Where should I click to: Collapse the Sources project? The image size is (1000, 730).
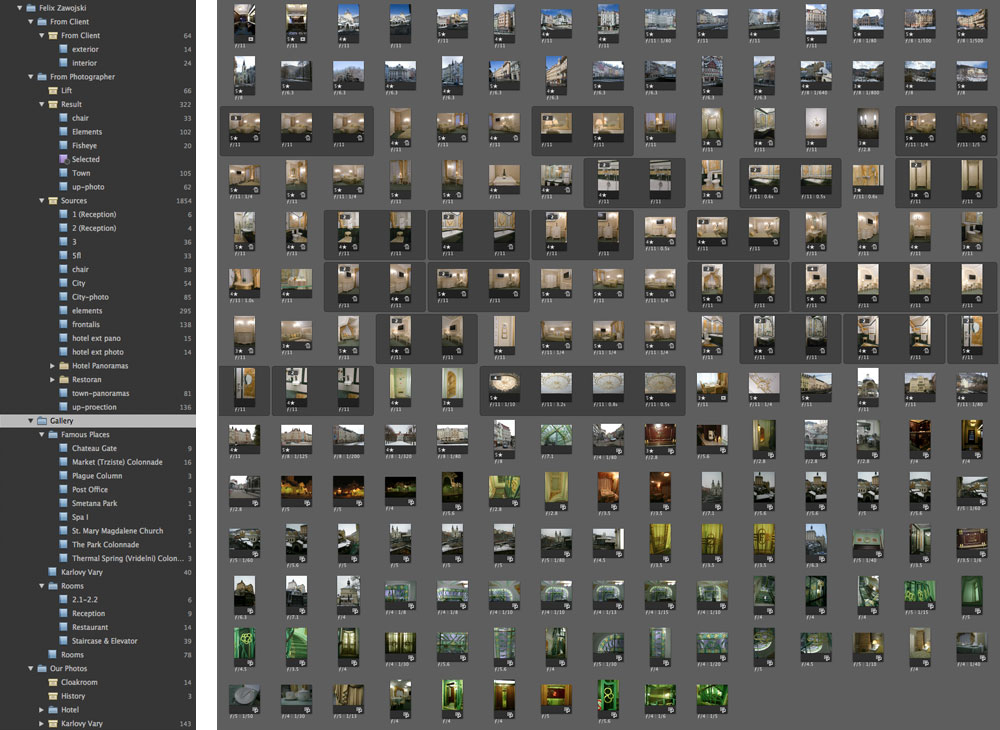pos(41,201)
